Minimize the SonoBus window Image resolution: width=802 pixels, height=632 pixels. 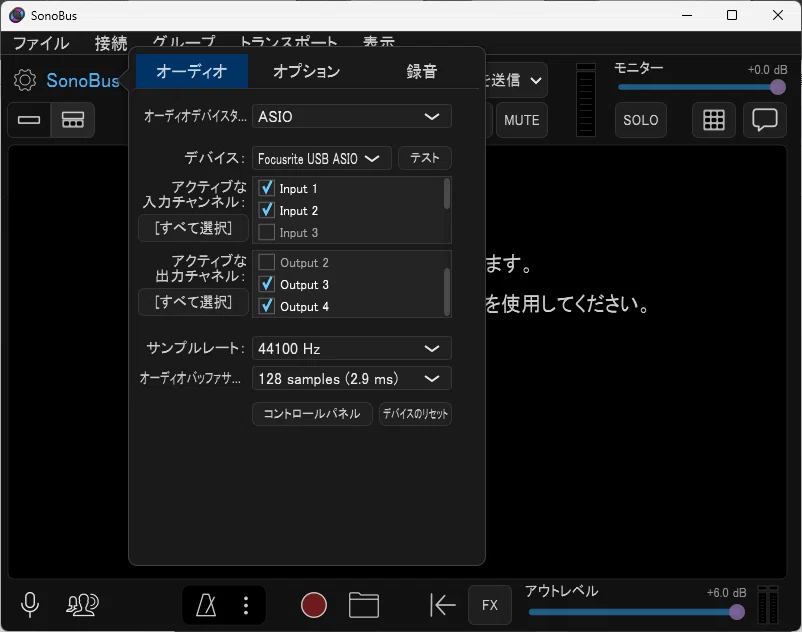click(x=687, y=15)
